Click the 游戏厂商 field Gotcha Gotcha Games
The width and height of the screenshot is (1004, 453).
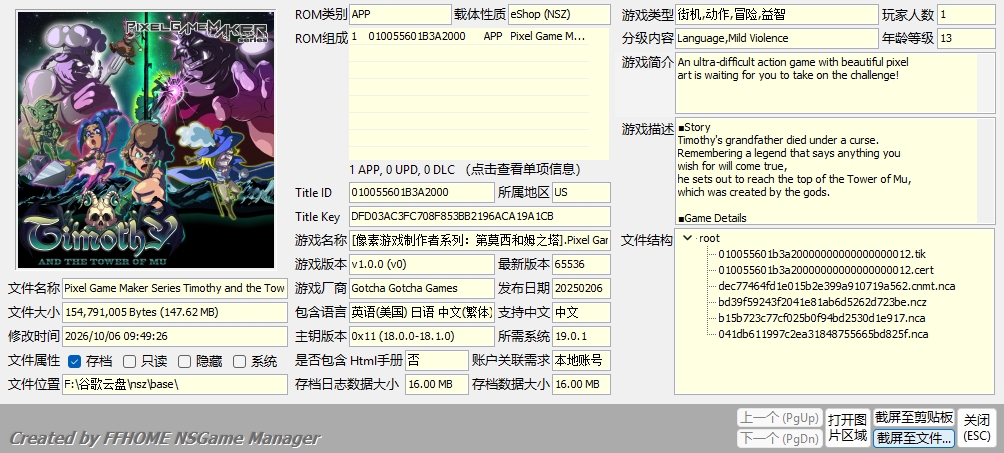pos(422,288)
